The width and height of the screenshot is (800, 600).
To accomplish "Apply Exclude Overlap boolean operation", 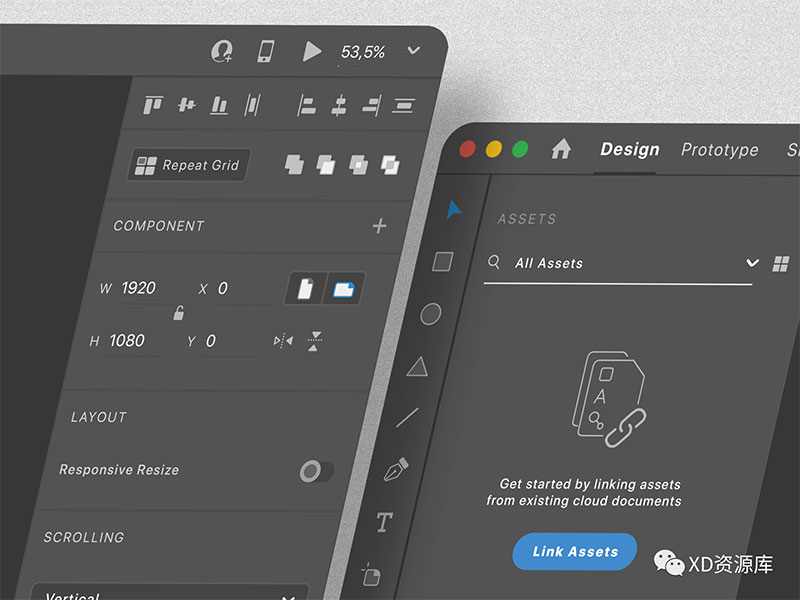I will click(x=390, y=165).
